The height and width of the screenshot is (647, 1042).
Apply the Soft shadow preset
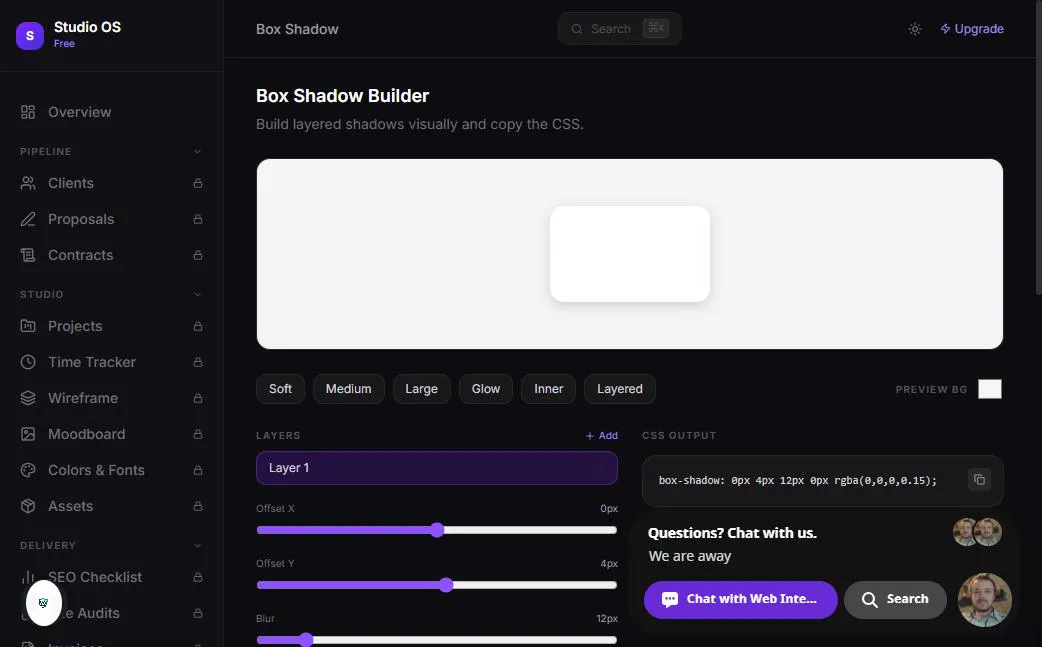coord(280,389)
